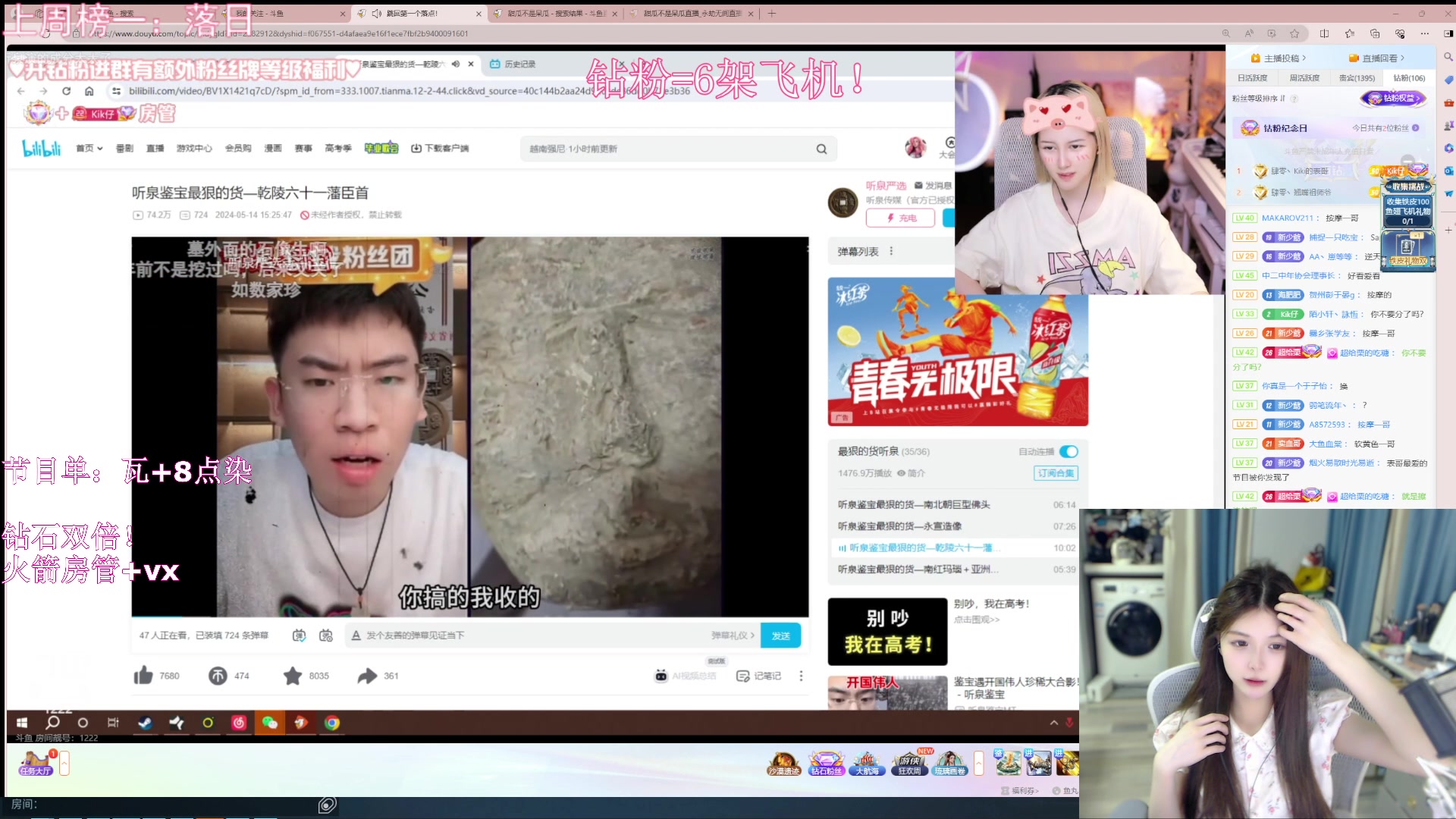Open 主播投稿 link
This screenshot has height=819, width=1456.
click(x=1278, y=58)
